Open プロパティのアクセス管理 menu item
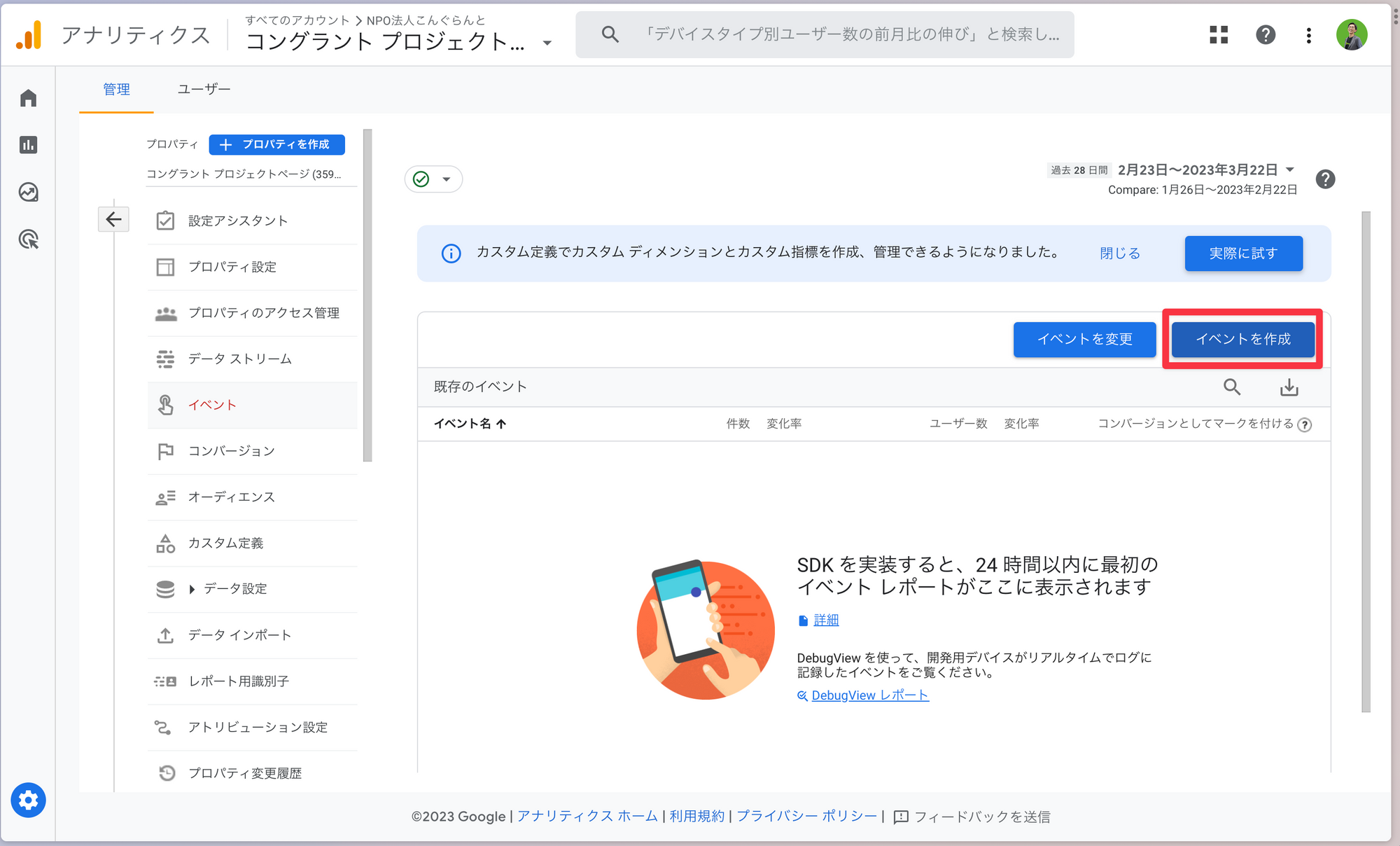1400x846 pixels. (x=252, y=313)
